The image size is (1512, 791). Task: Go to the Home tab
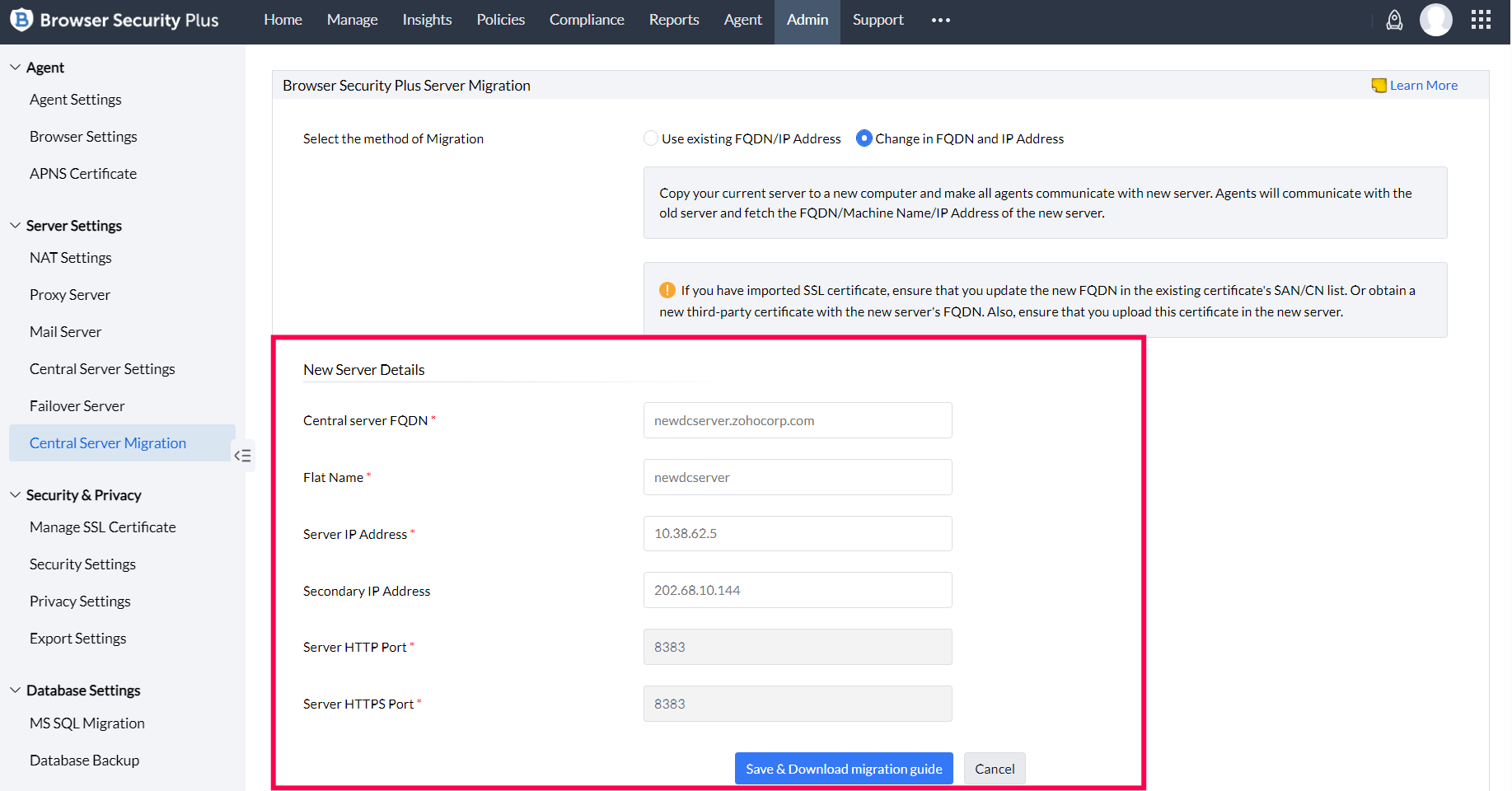click(x=283, y=20)
